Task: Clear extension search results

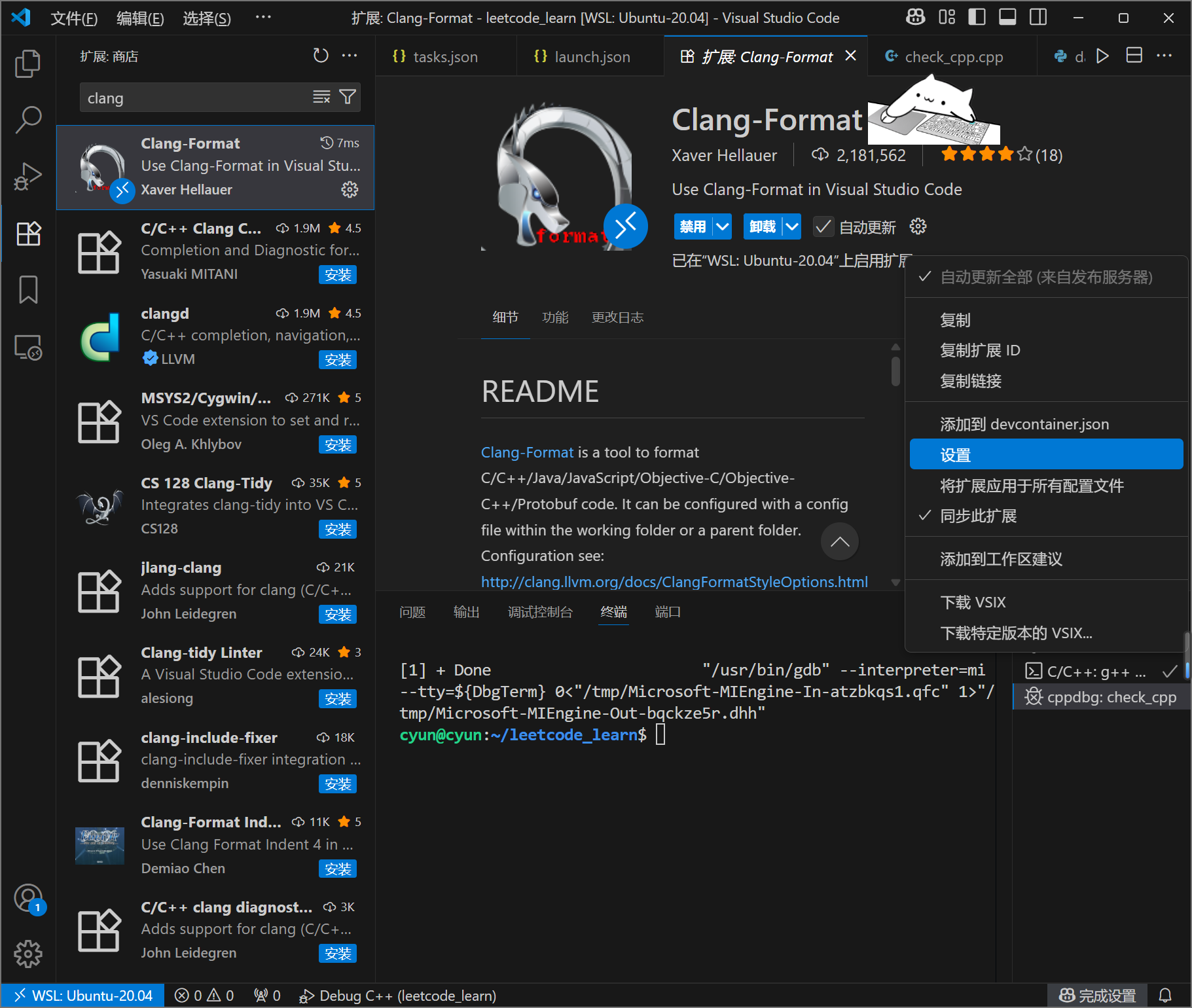Action: [321, 97]
